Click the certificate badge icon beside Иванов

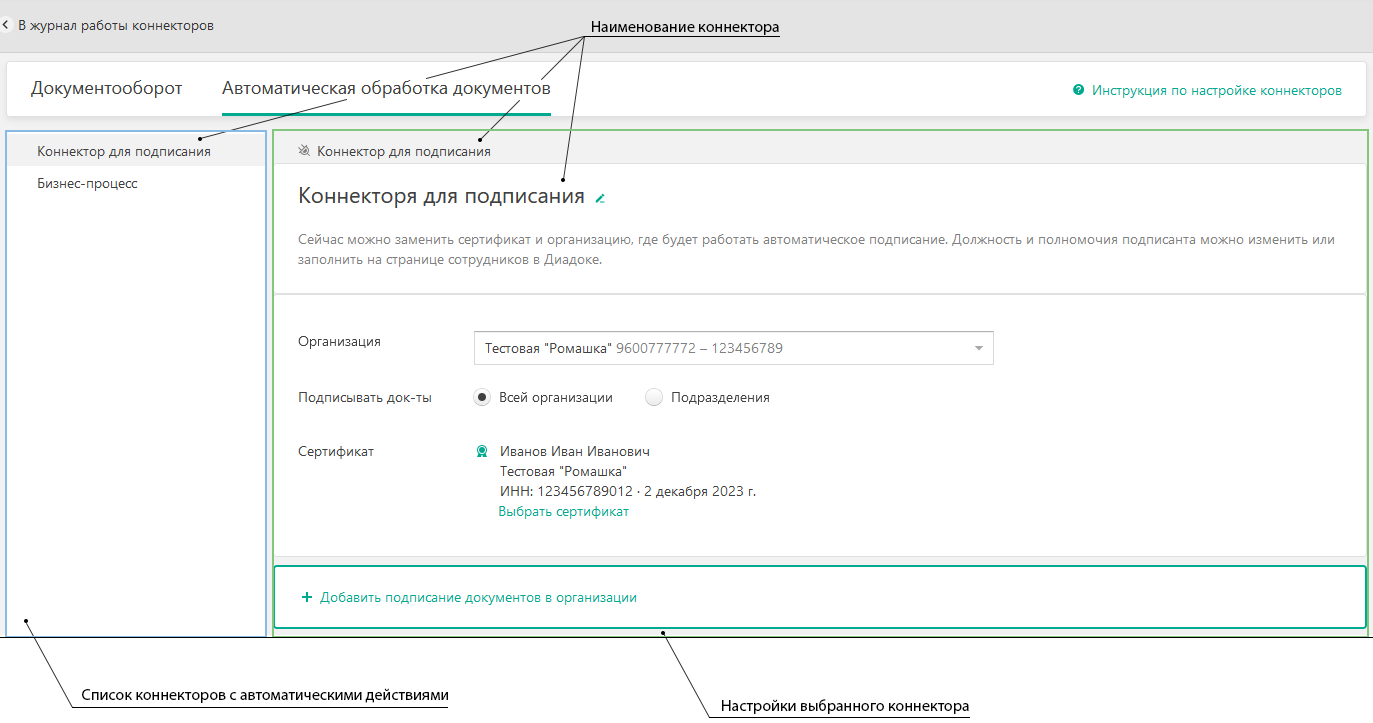coord(482,452)
